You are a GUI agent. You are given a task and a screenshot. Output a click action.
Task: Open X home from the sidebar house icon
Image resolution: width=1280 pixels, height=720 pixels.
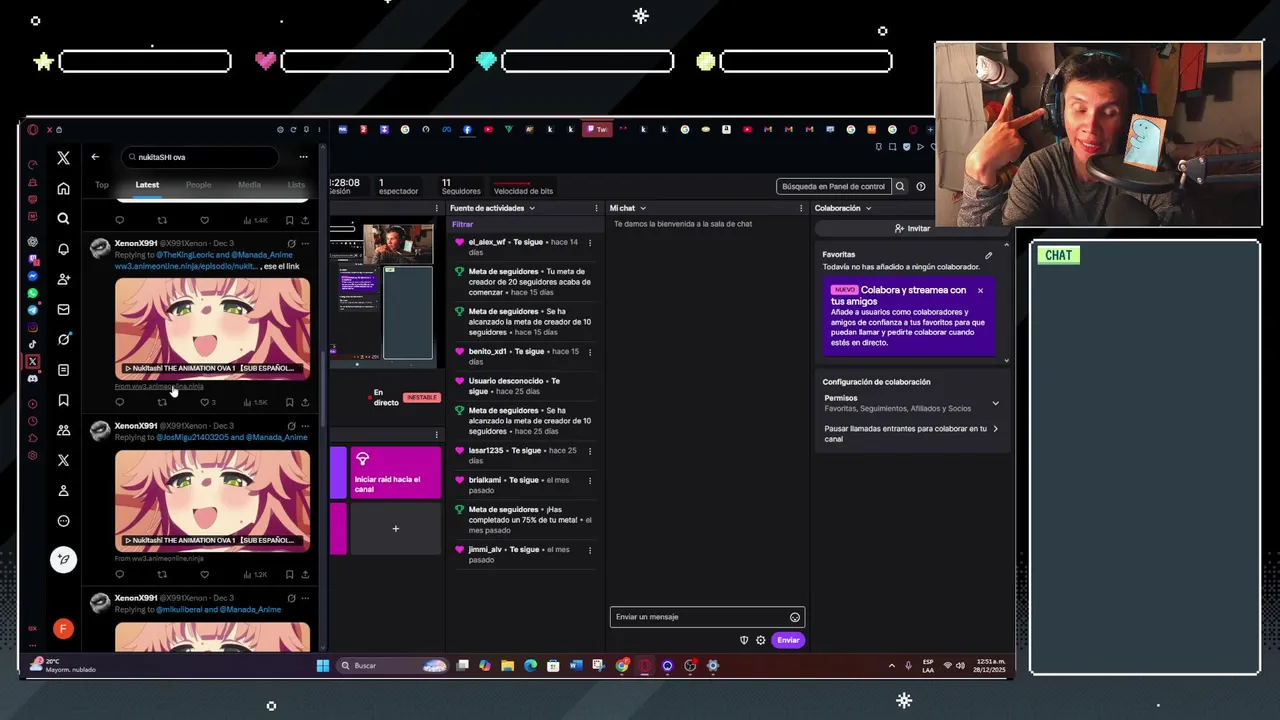(x=63, y=188)
